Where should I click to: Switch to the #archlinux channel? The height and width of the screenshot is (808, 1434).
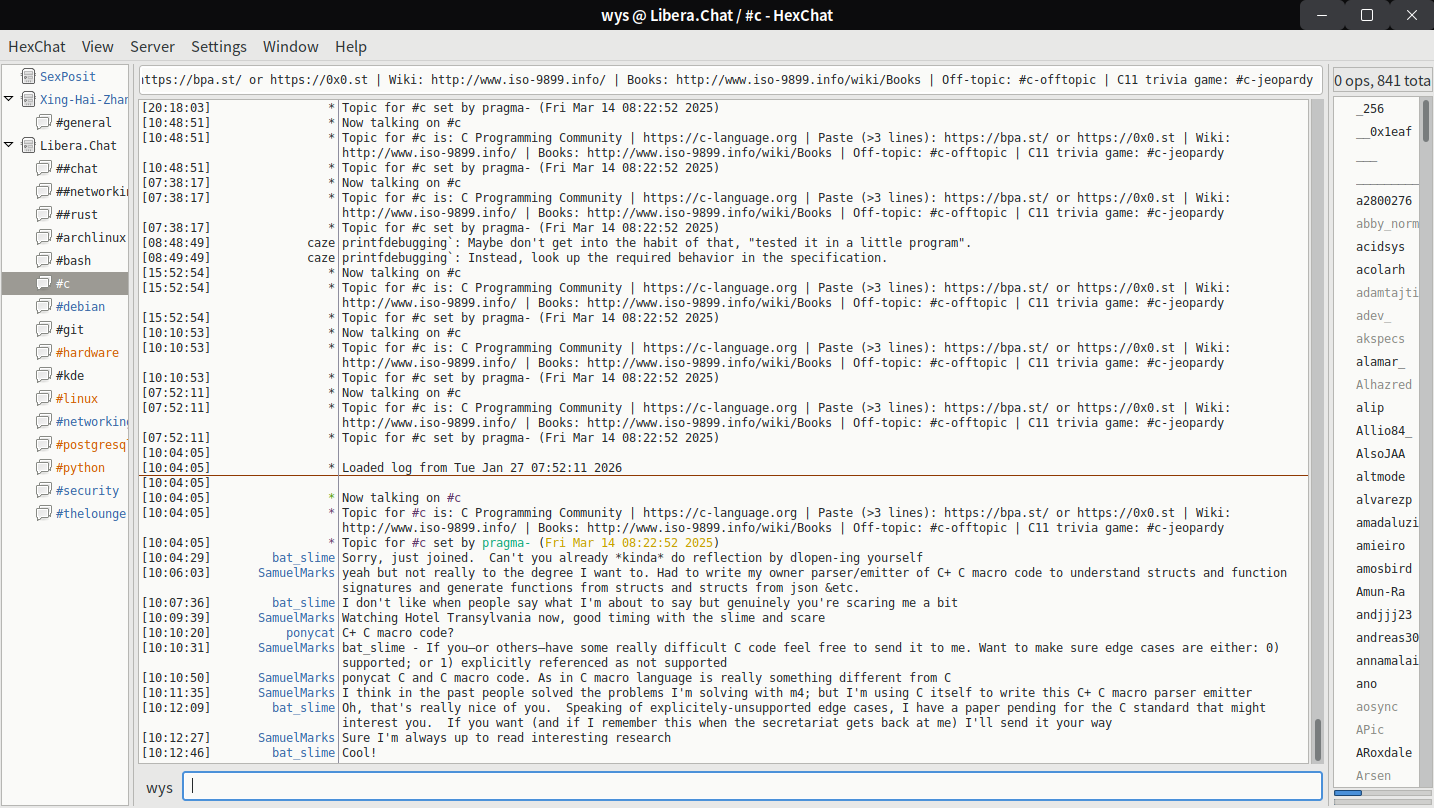90,237
